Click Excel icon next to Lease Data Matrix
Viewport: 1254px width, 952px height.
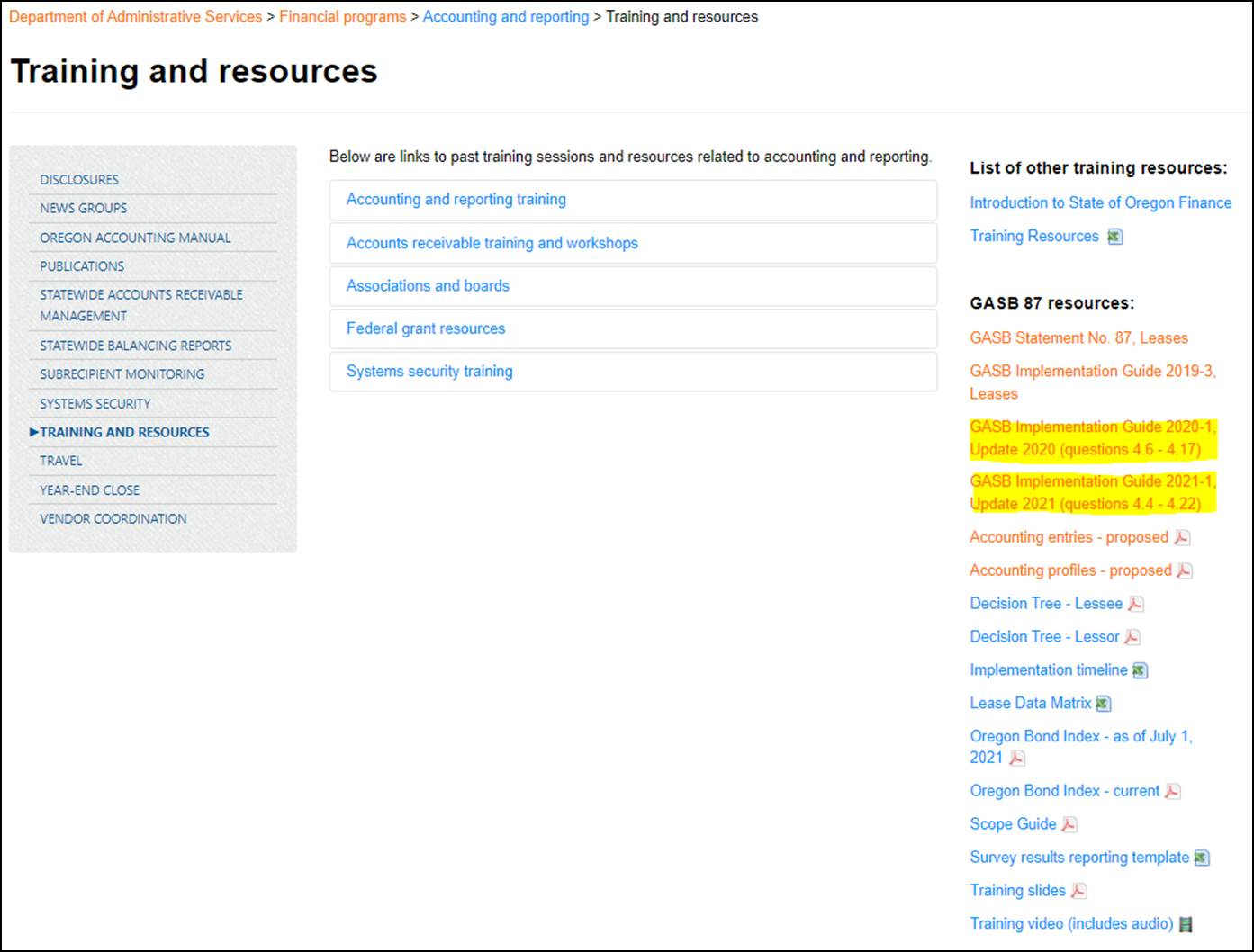click(x=1103, y=704)
